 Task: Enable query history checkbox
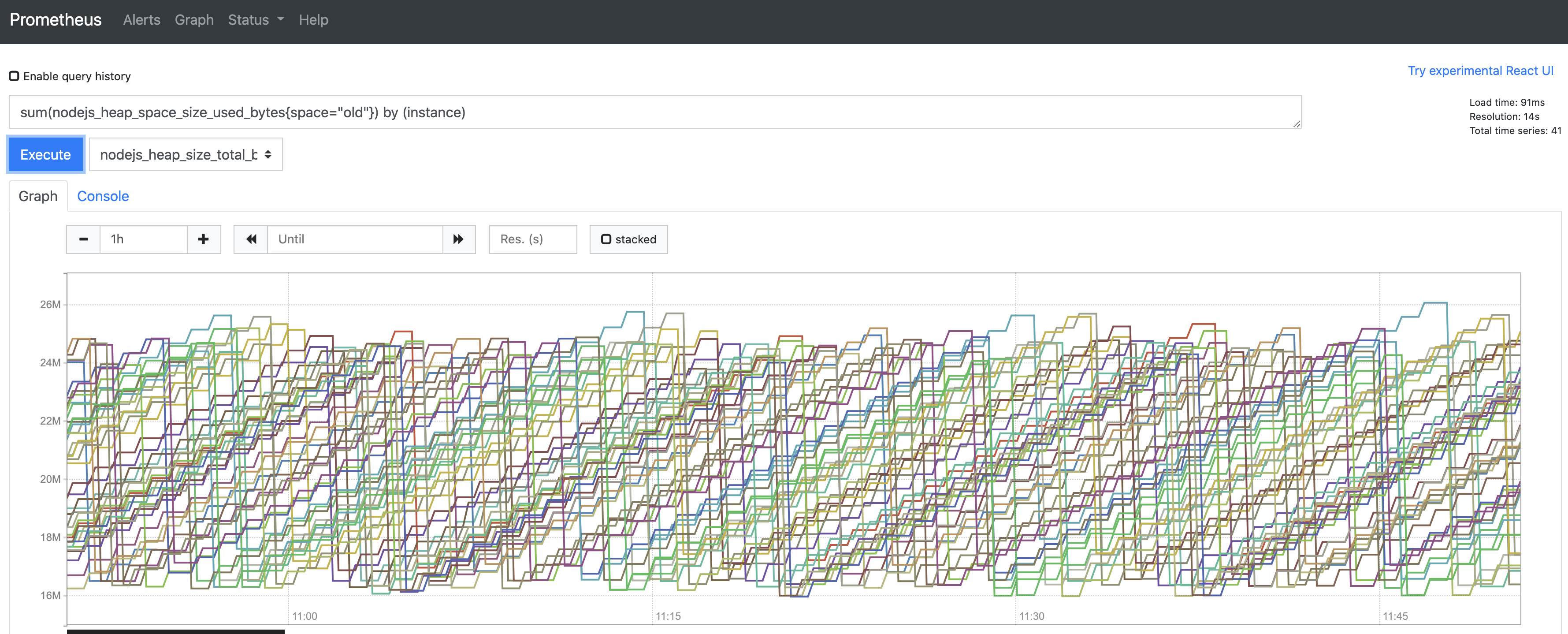pyautogui.click(x=14, y=76)
